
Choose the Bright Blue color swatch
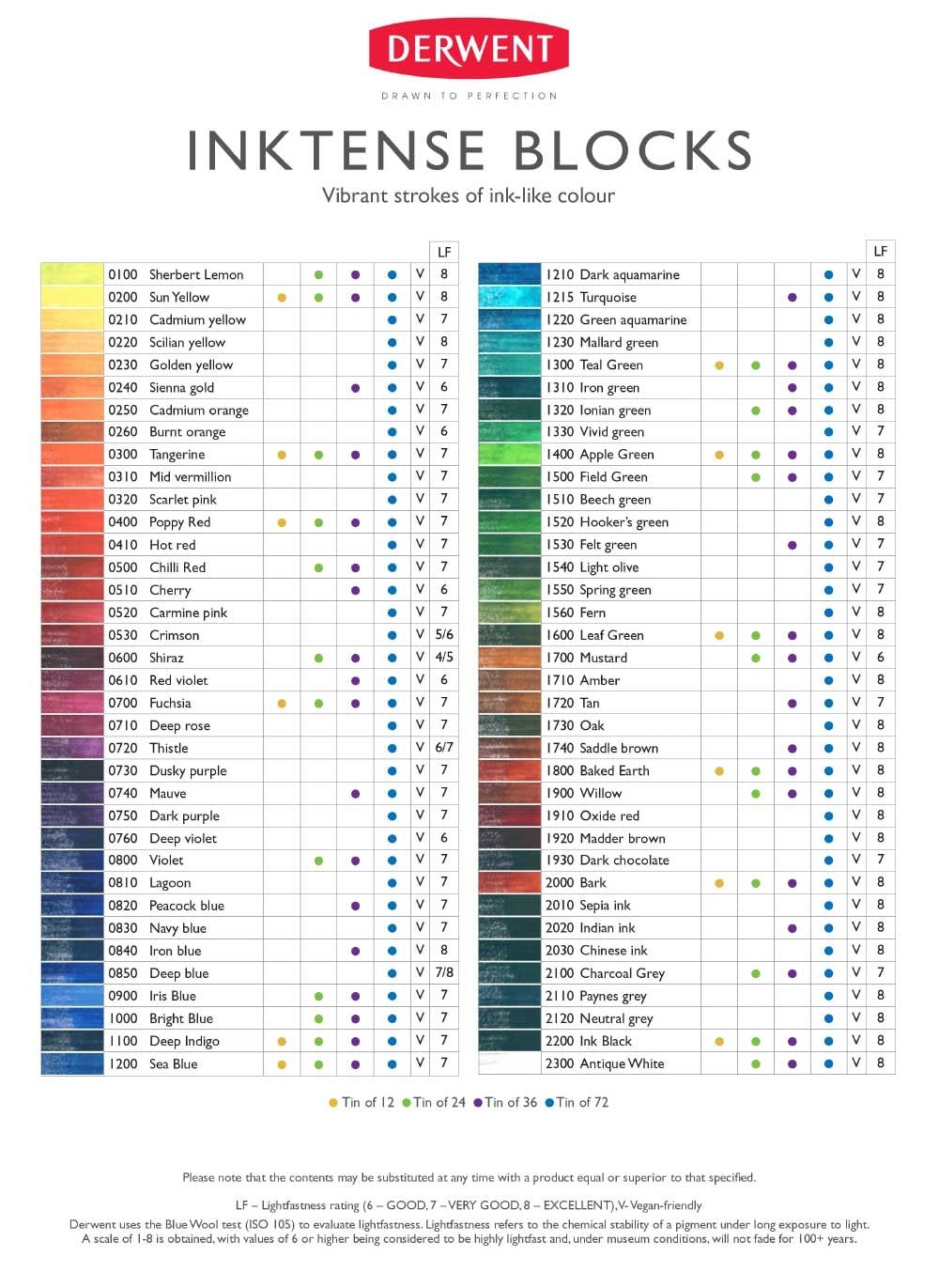(x=72, y=1018)
